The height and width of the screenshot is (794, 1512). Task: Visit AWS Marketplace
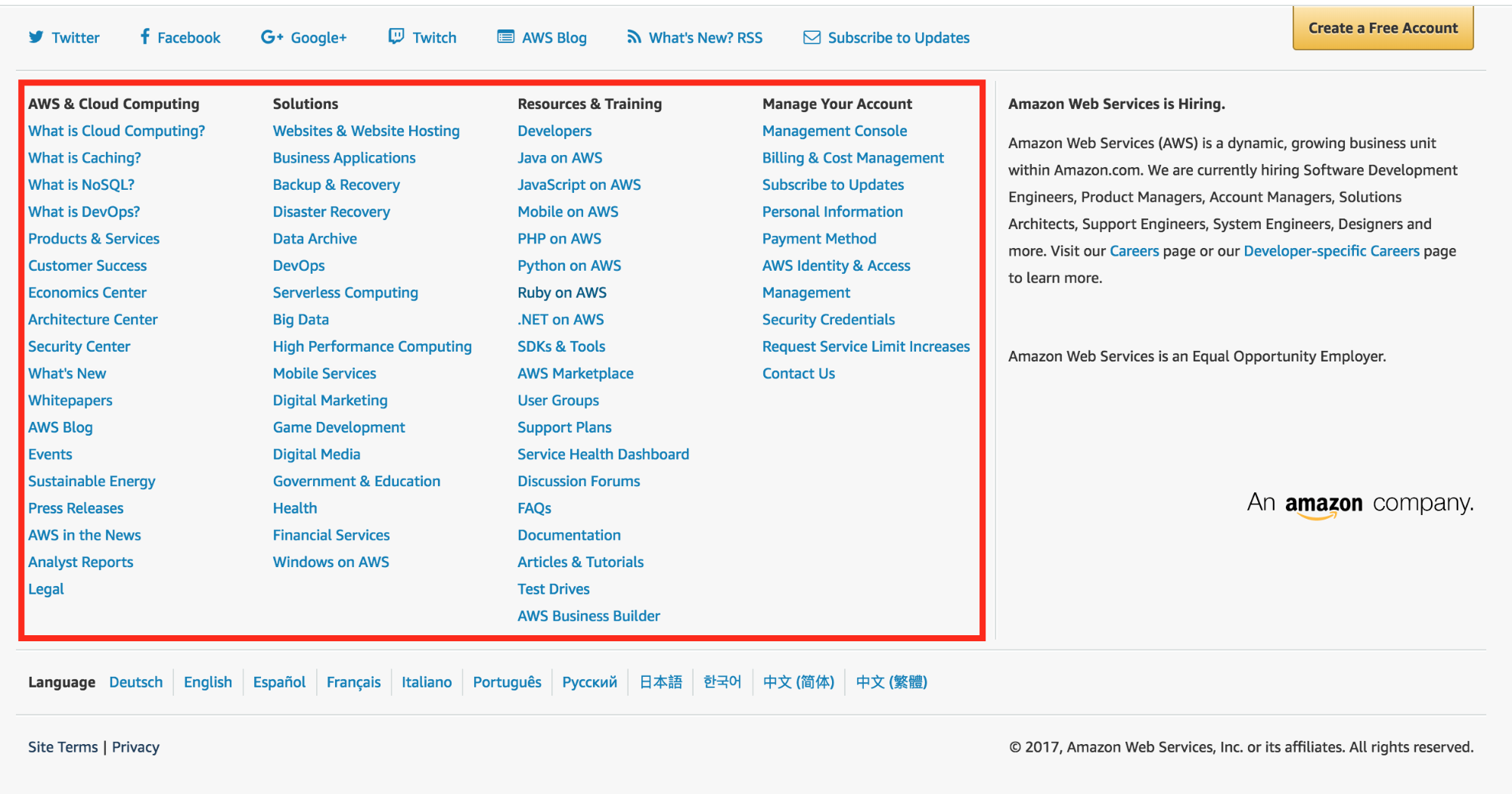click(576, 374)
